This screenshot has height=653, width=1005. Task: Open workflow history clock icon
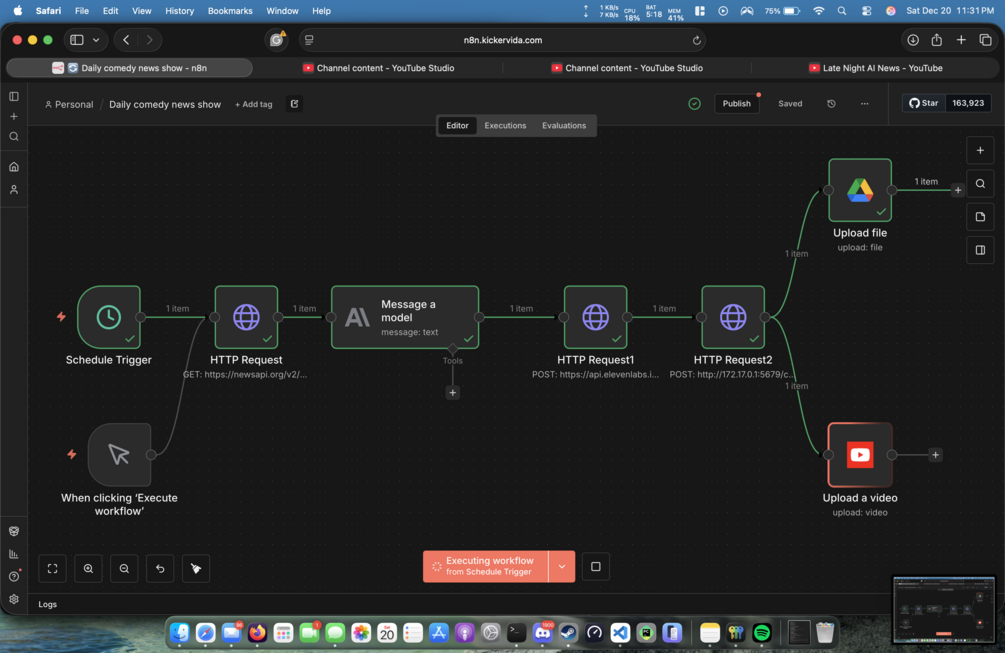[x=831, y=103]
